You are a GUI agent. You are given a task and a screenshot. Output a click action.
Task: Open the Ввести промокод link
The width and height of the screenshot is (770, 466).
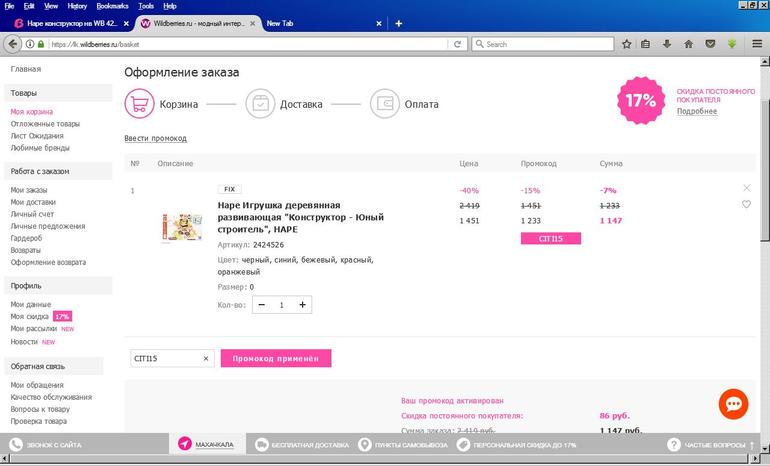(x=155, y=138)
